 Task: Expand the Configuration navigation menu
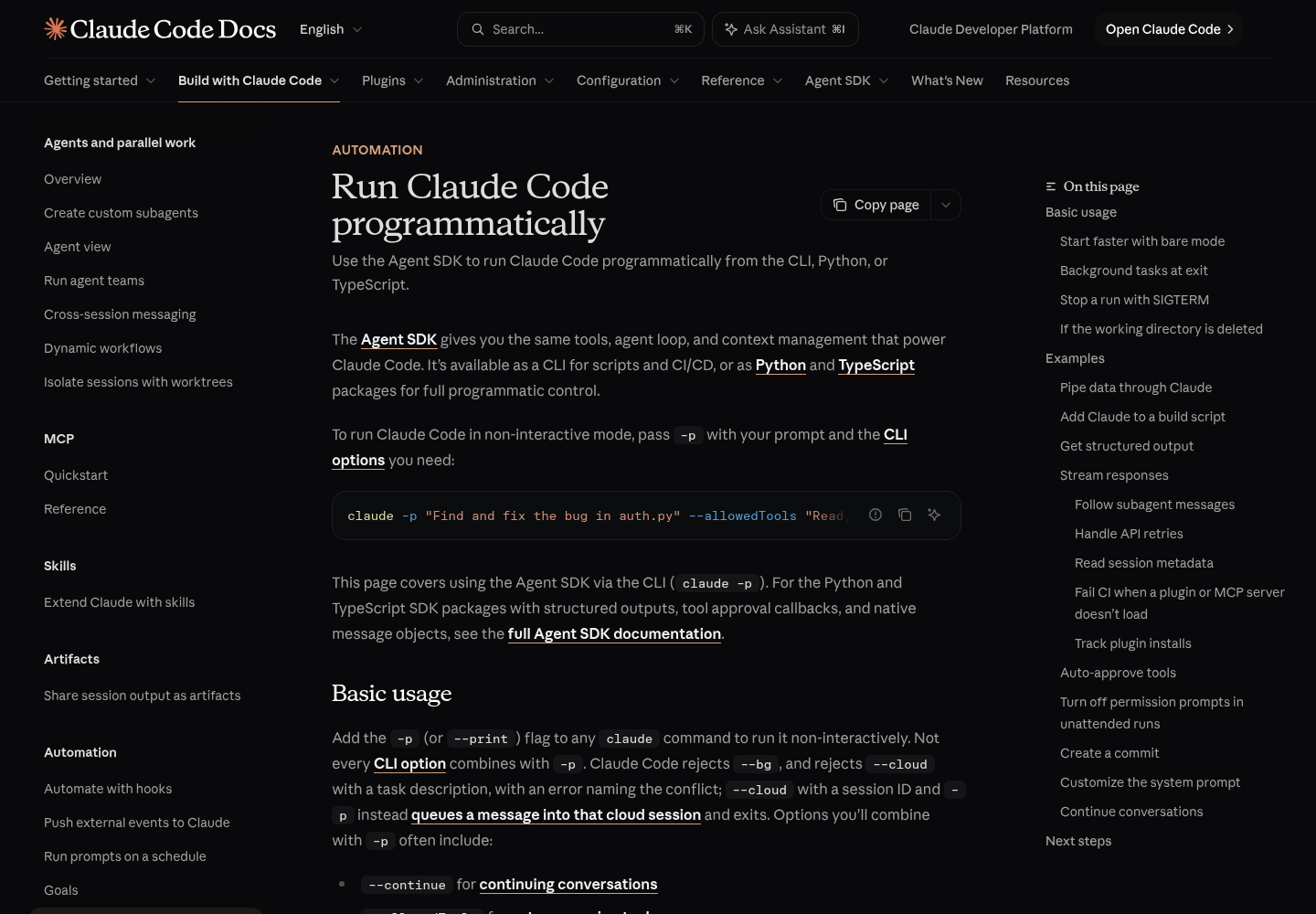(x=628, y=80)
